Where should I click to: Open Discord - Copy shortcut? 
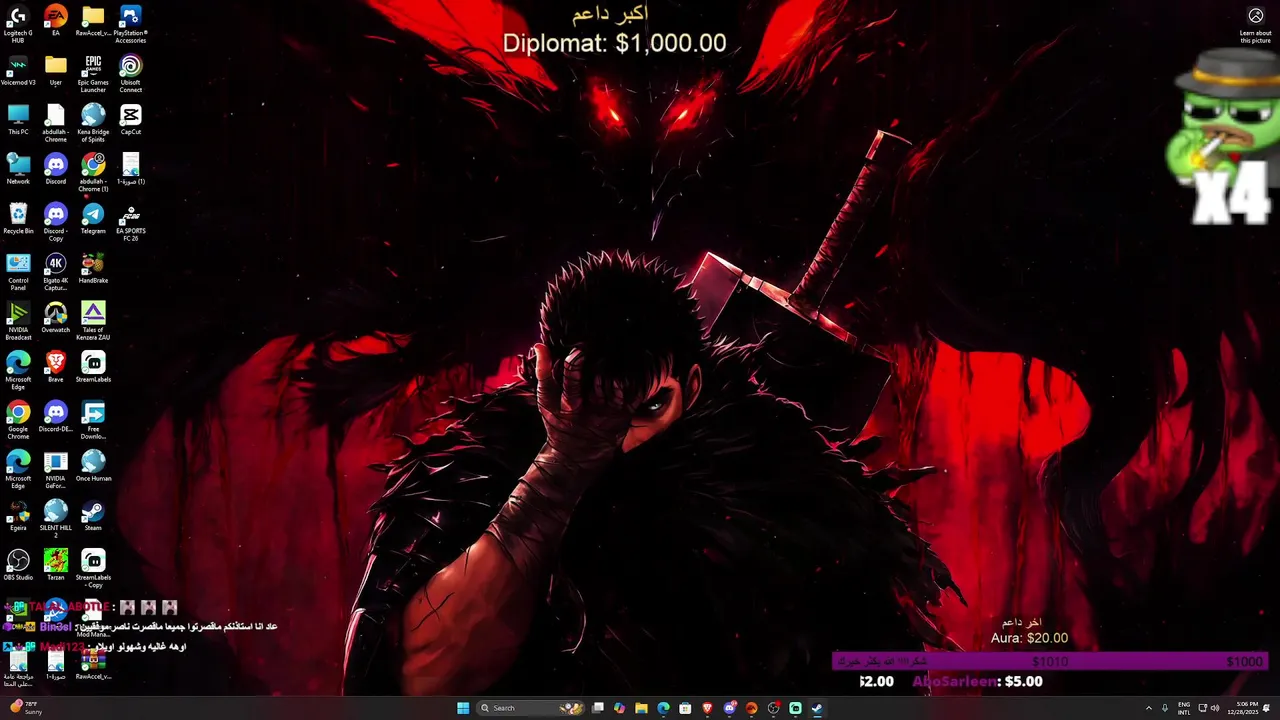coord(56,222)
